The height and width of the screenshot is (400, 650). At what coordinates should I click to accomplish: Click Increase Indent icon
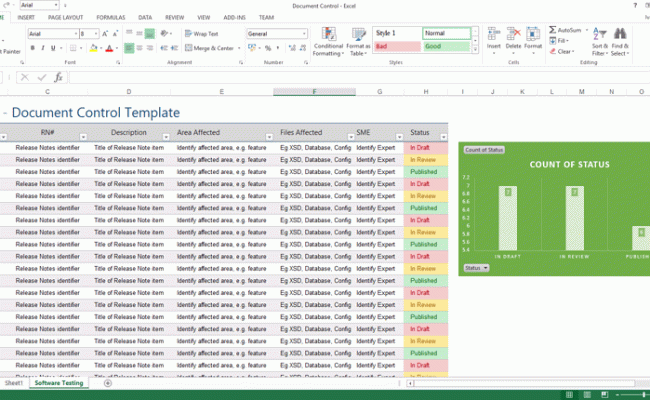point(175,48)
